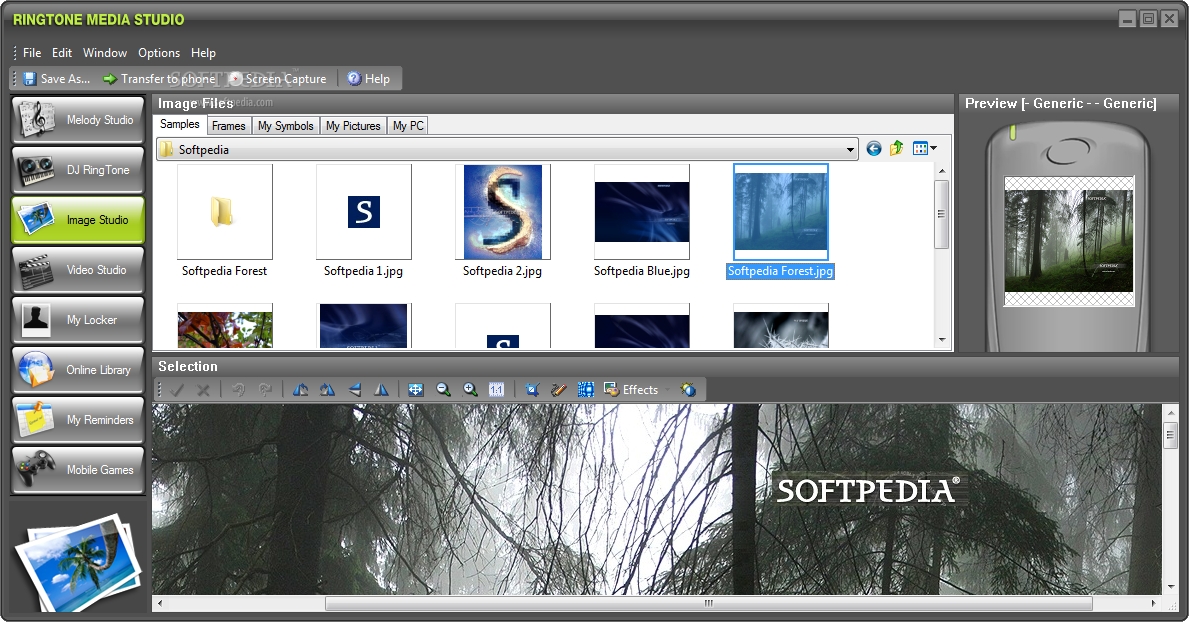Image resolution: width=1189 pixels, height=622 pixels.
Task: Click the undo icon in Selection toolbar
Action: click(x=238, y=390)
